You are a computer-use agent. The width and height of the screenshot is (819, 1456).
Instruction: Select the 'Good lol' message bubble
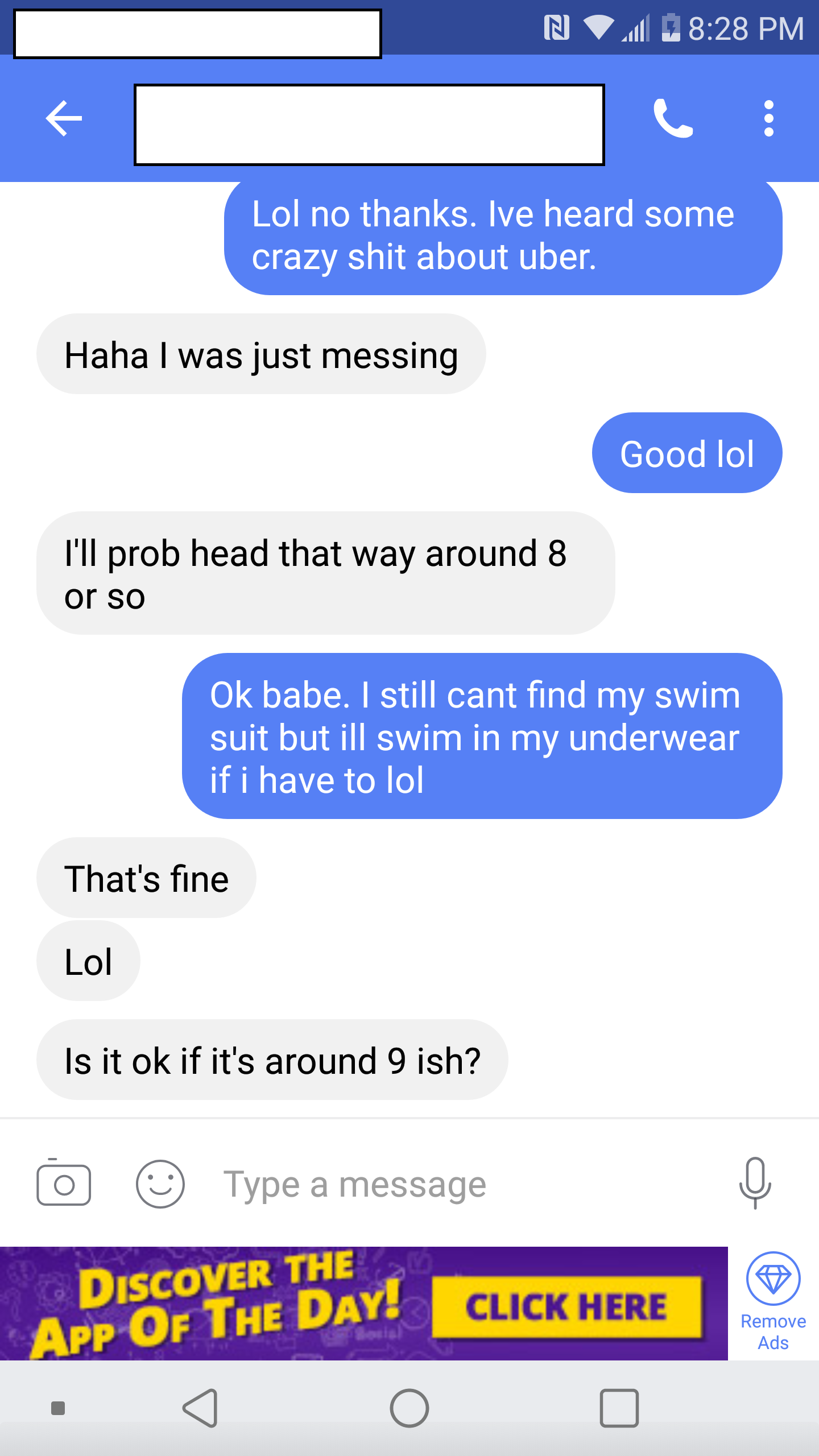tap(687, 453)
